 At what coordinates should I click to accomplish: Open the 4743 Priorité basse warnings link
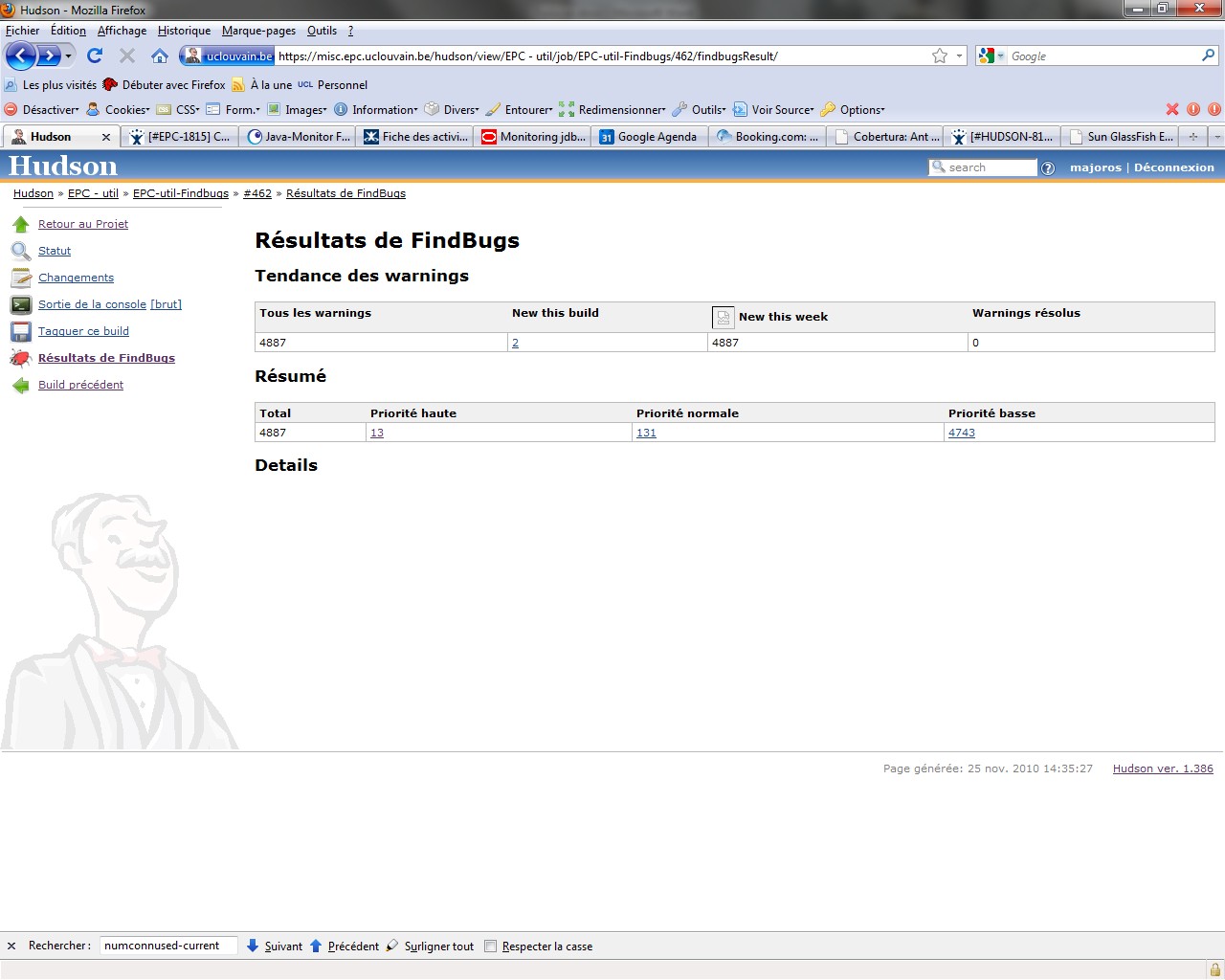click(961, 433)
